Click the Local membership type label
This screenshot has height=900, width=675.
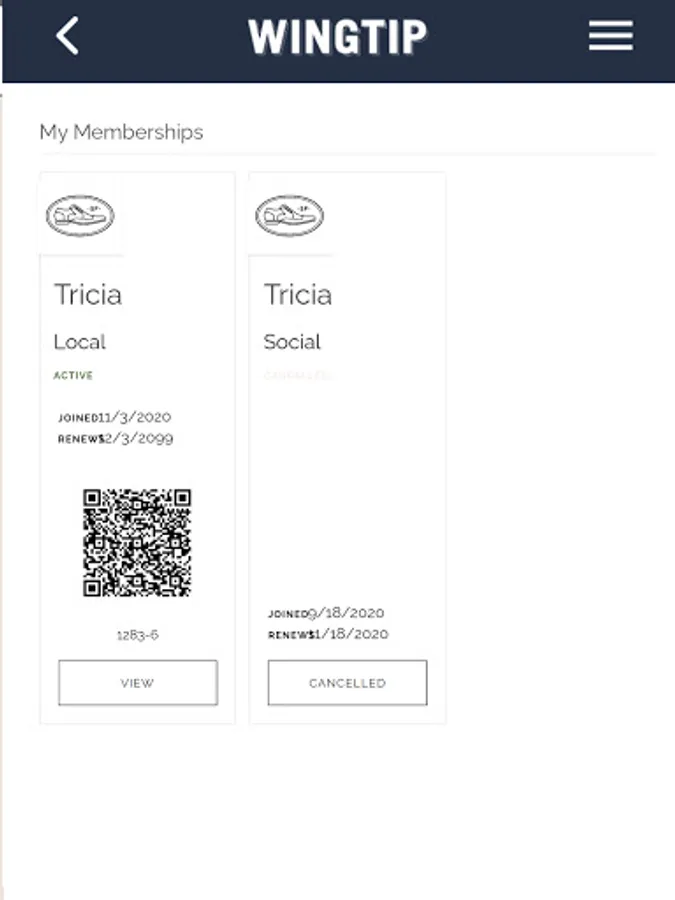click(x=80, y=342)
